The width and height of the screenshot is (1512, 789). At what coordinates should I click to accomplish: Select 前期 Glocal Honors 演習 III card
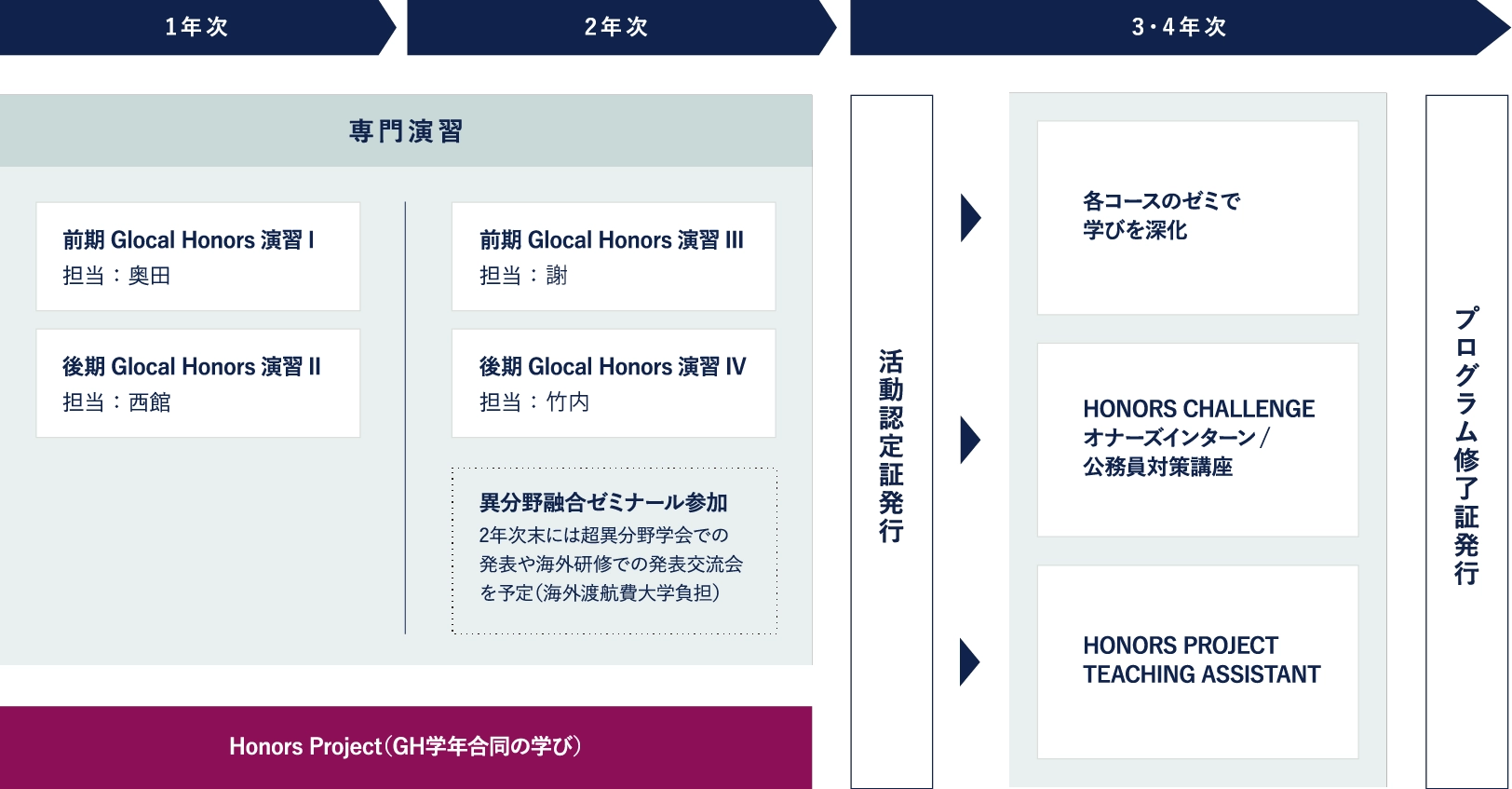point(614,256)
